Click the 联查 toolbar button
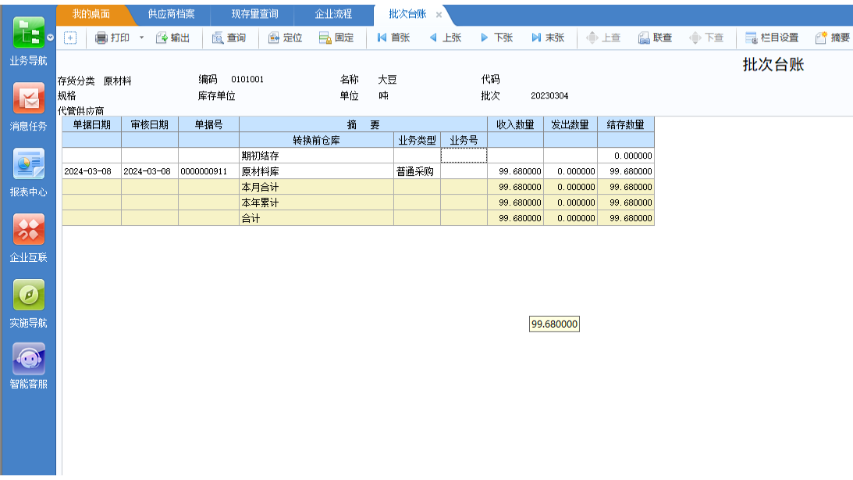This screenshot has width=853, height=480. [x=655, y=38]
